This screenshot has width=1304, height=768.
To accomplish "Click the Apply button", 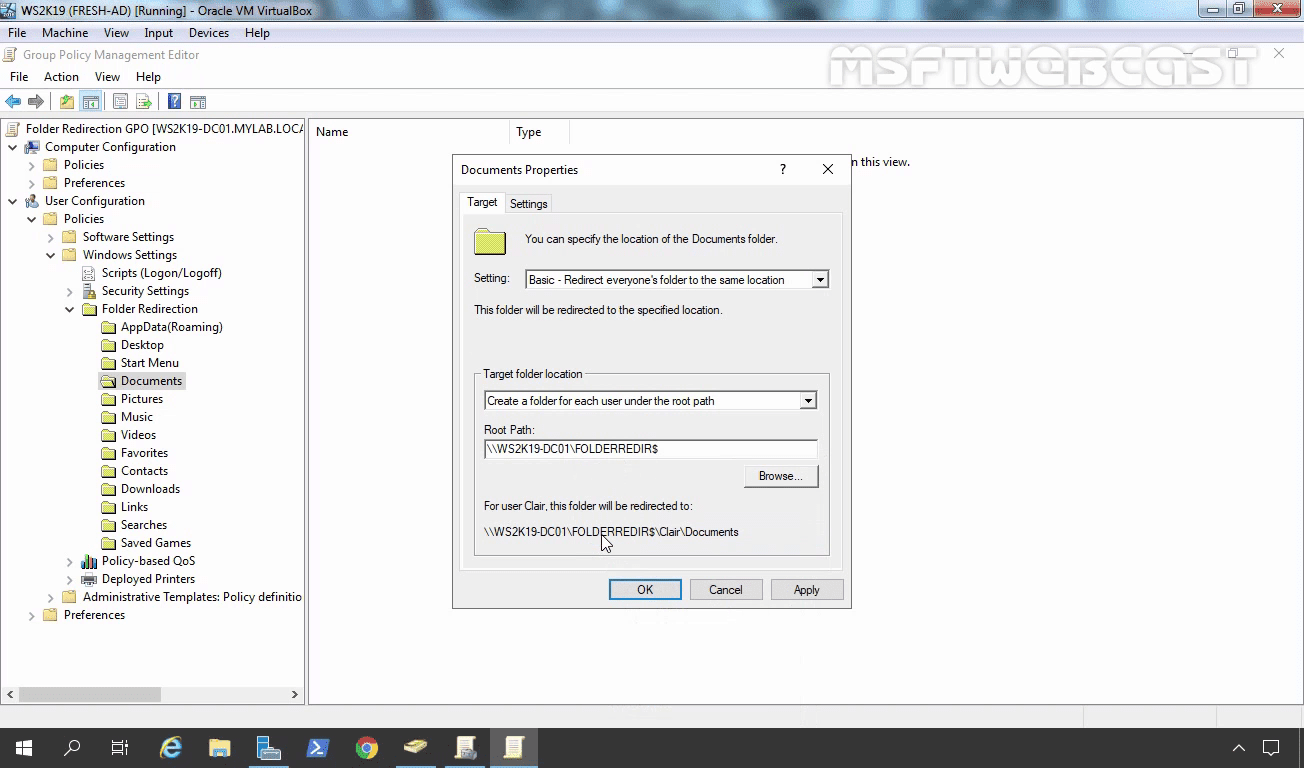I will tap(807, 590).
